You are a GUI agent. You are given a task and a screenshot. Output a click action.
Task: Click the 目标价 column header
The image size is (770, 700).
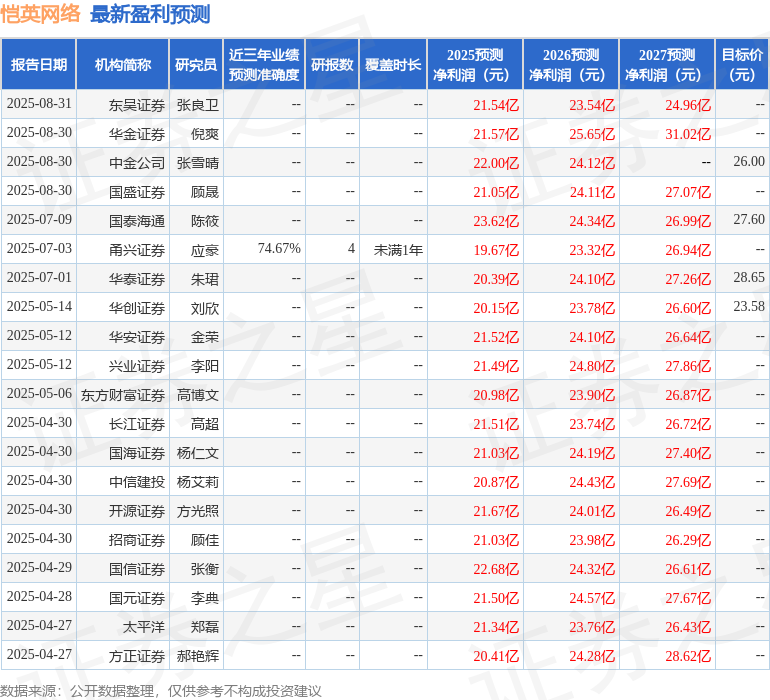point(742,65)
